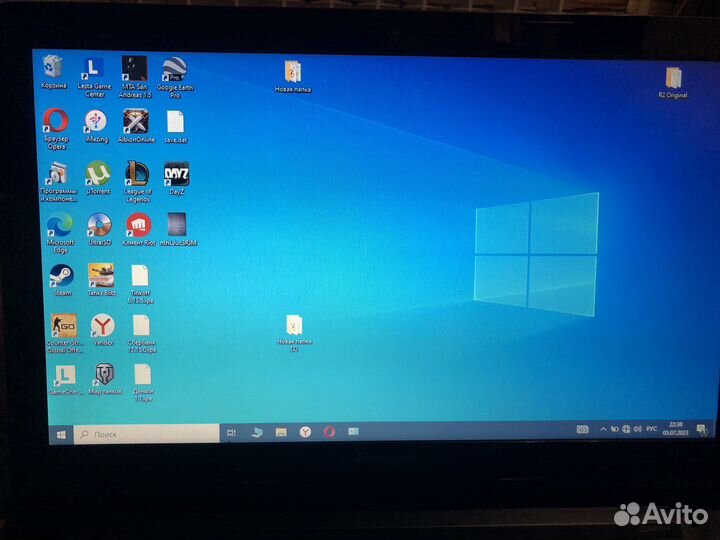This screenshot has width=720, height=540.
Task: Switch input language via РУС indicator
Action: coord(651,429)
